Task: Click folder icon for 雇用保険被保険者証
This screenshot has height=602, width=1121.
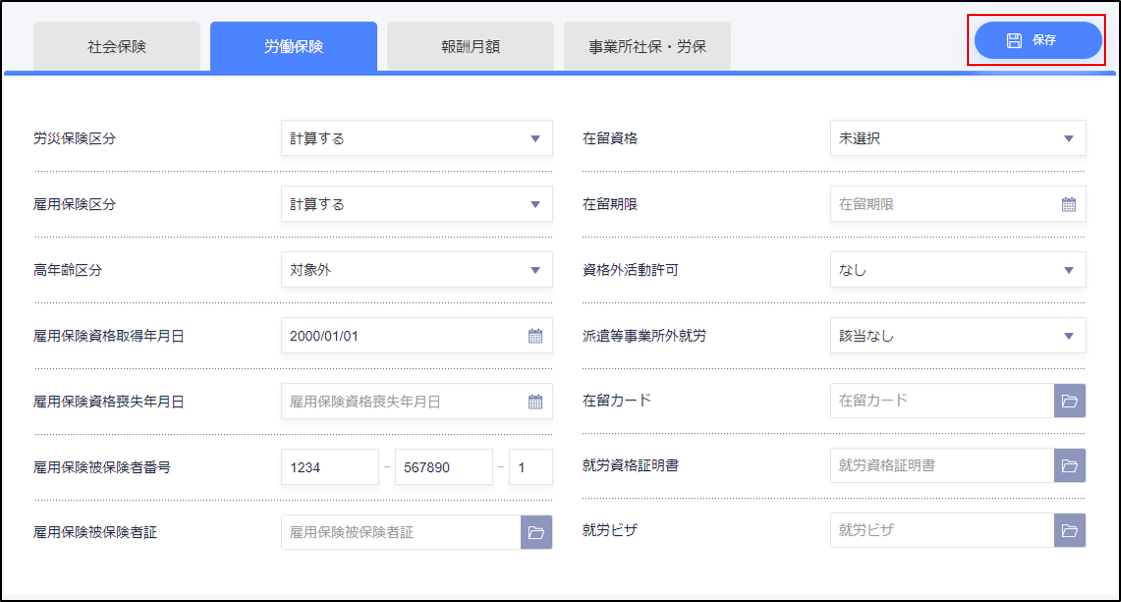Action: pyautogui.click(x=536, y=533)
